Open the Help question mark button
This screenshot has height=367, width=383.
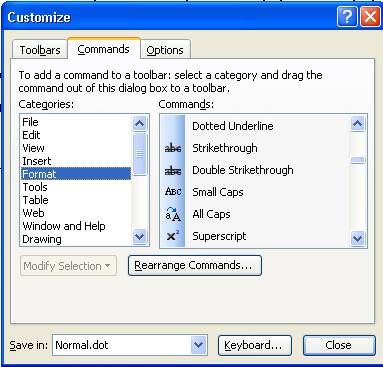(x=347, y=16)
